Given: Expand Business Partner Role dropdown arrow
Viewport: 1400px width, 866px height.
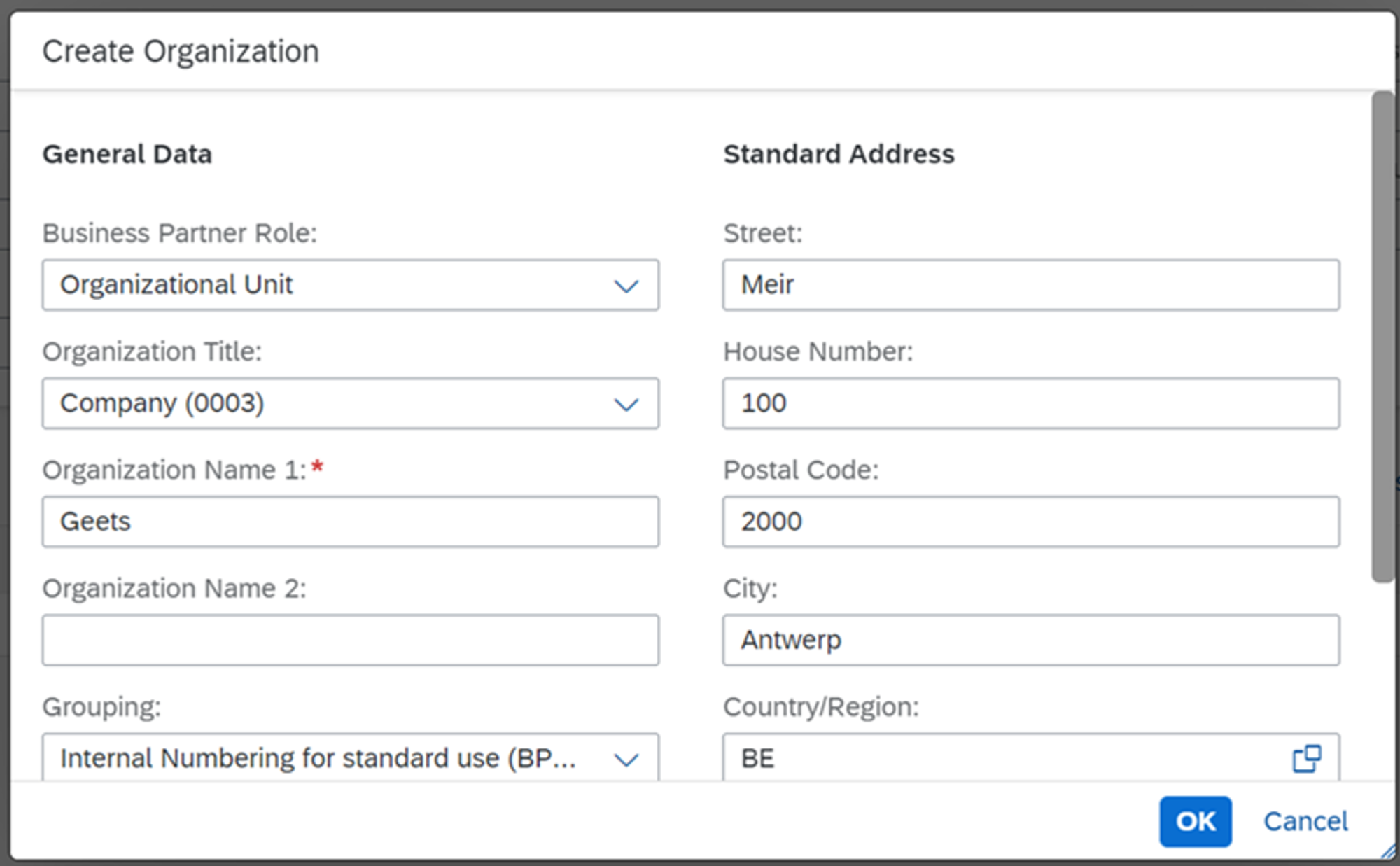Looking at the screenshot, I should pyautogui.click(x=626, y=286).
